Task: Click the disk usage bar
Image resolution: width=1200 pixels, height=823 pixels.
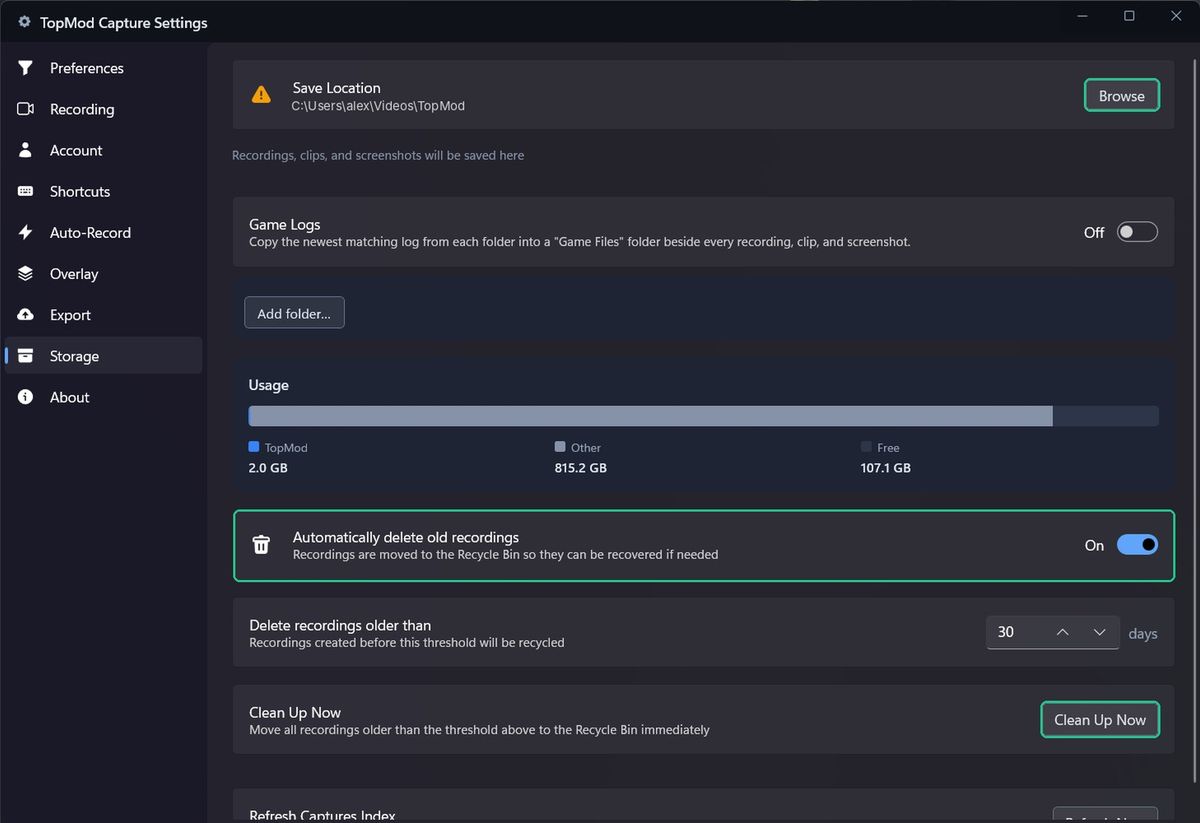Action: tap(703, 416)
